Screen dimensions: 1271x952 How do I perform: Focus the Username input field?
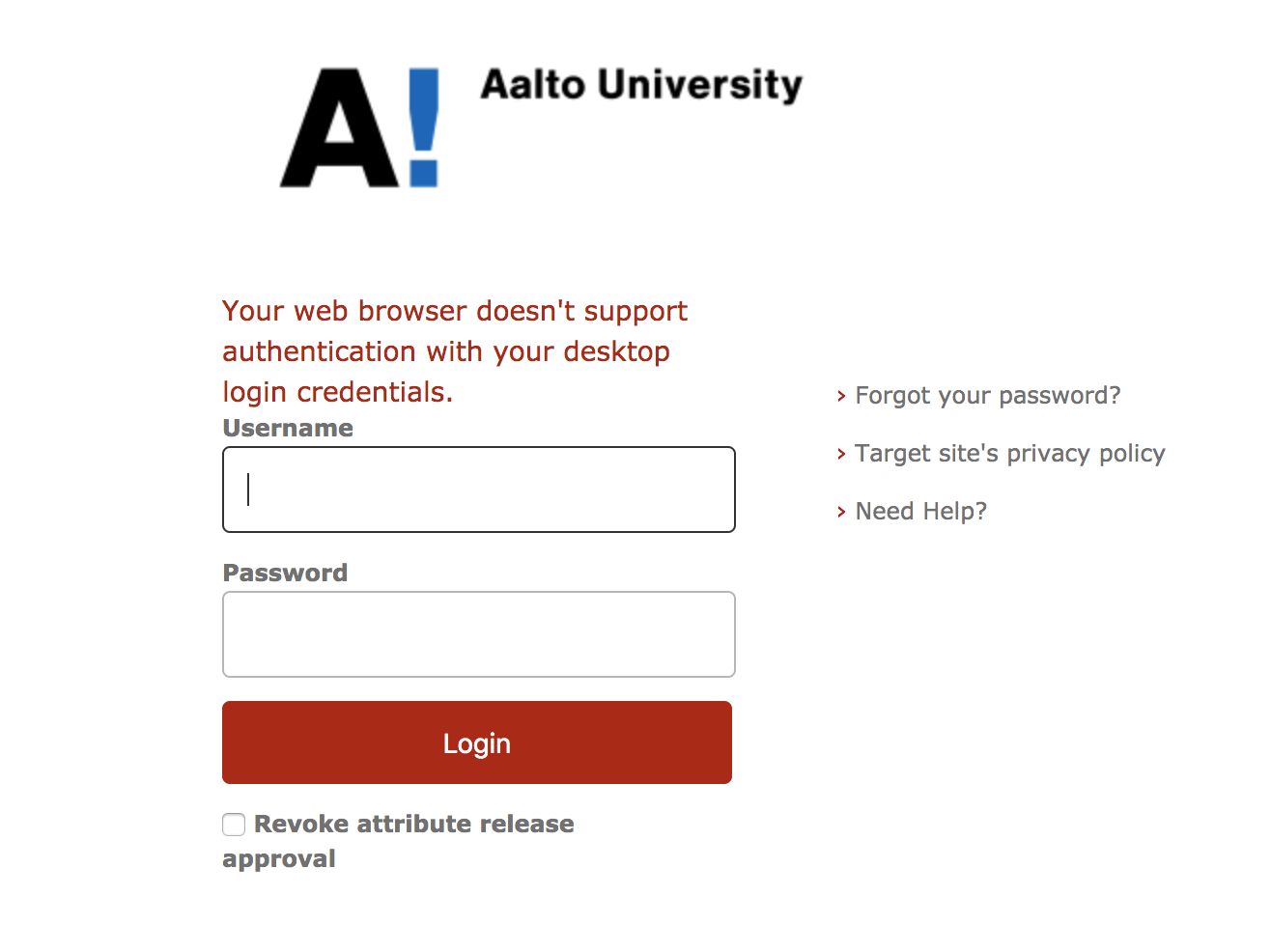479,490
